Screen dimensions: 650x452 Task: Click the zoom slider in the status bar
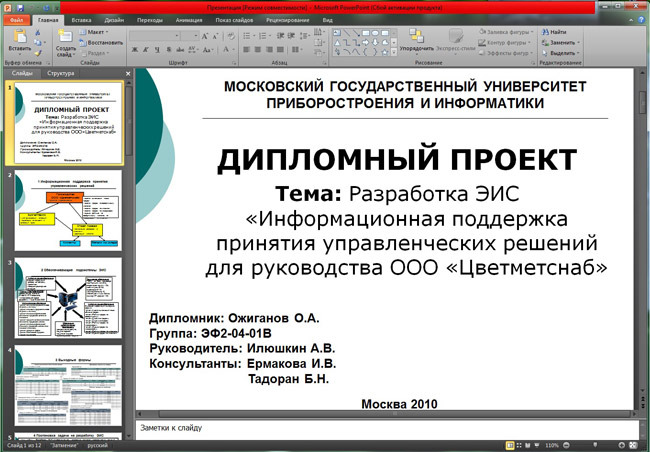pyautogui.click(x=594, y=445)
